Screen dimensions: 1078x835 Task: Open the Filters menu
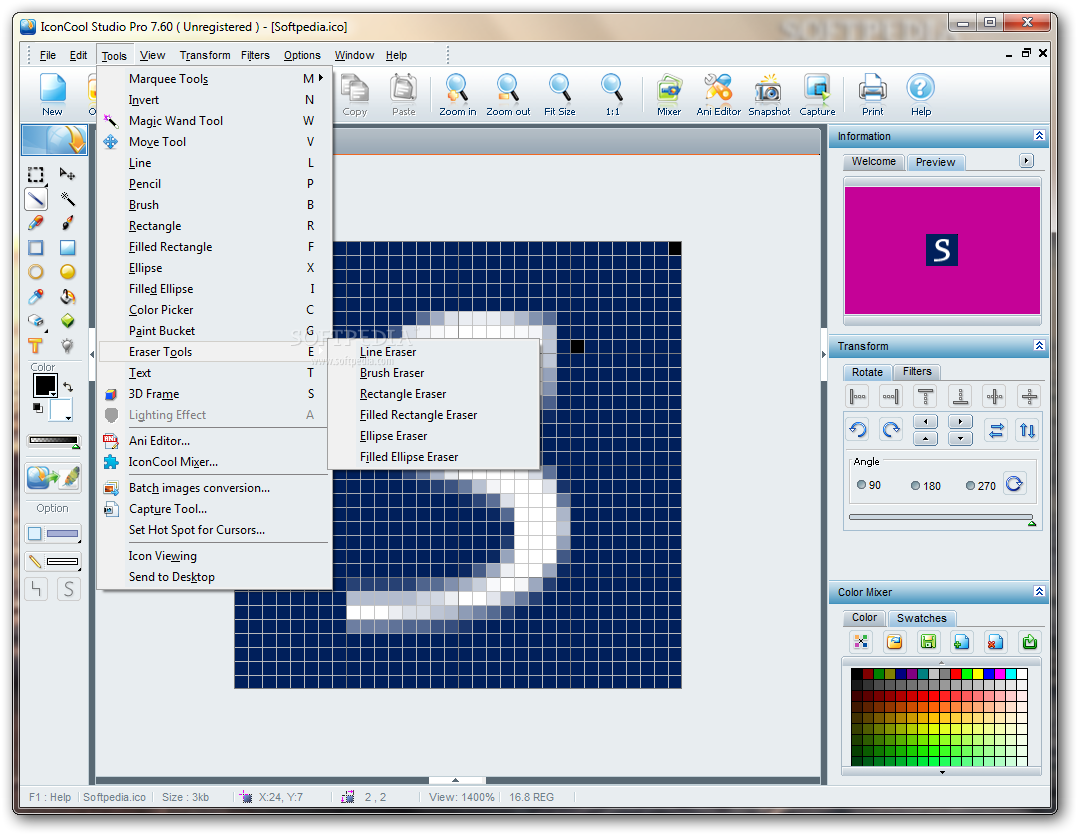255,55
